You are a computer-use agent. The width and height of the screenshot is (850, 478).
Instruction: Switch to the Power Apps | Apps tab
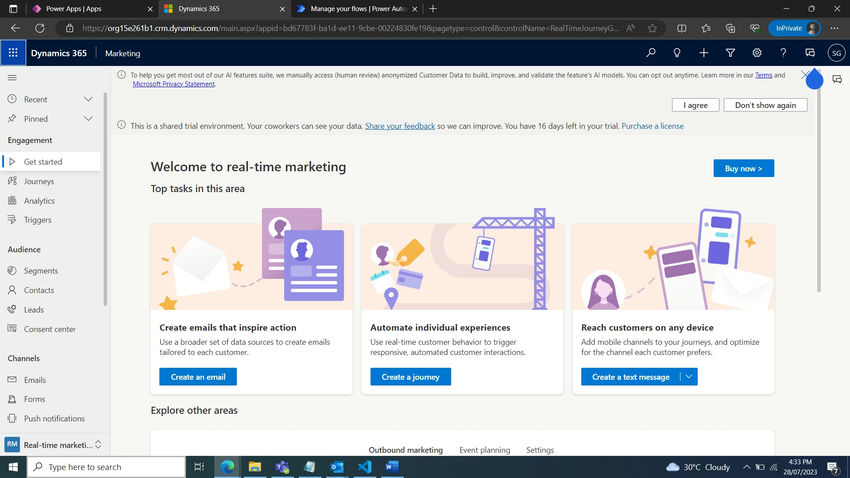(x=91, y=9)
